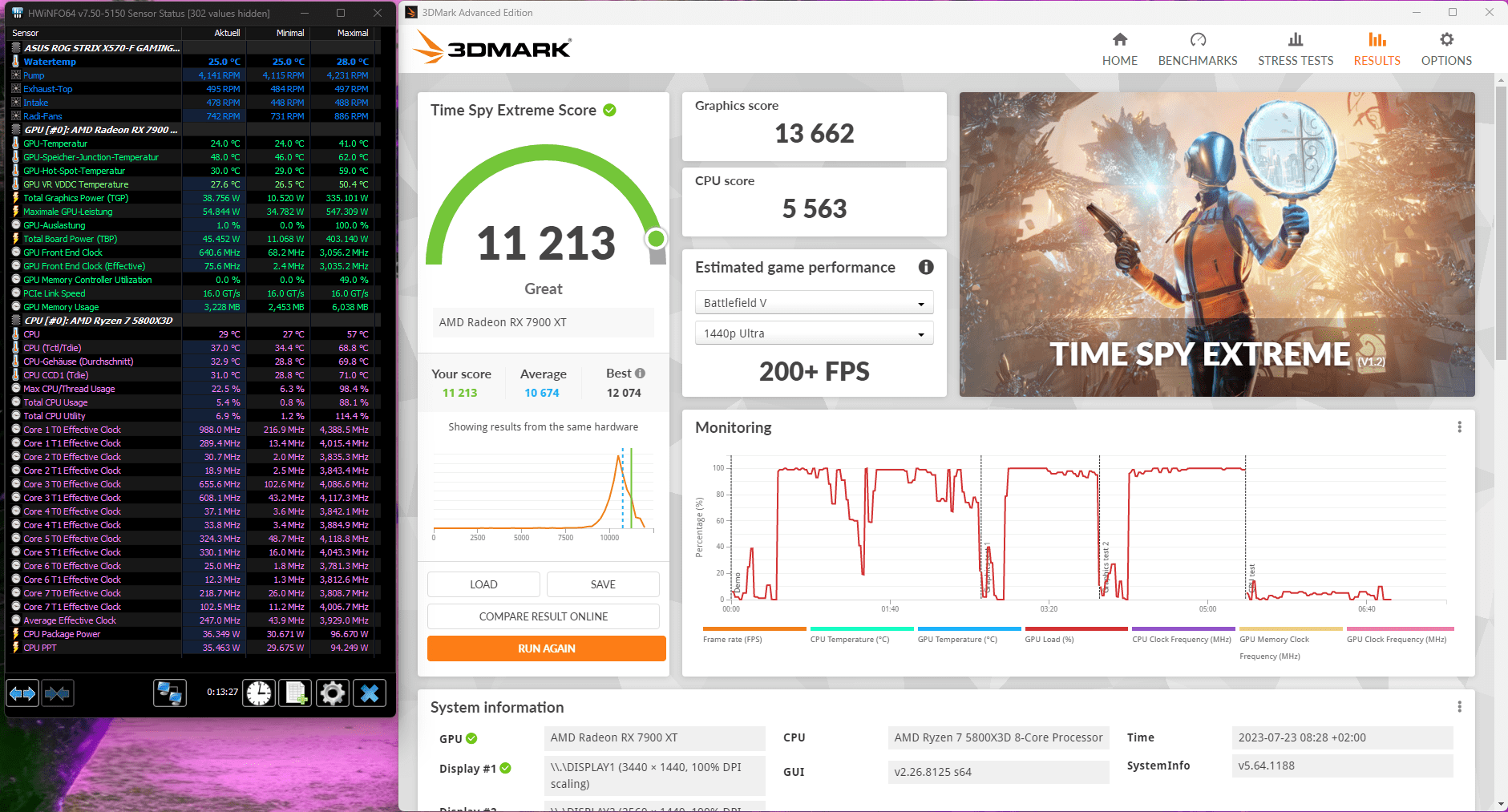1508x812 pixels.
Task: Click the STRESS TESTS bar-chart icon
Action: [x=1296, y=39]
